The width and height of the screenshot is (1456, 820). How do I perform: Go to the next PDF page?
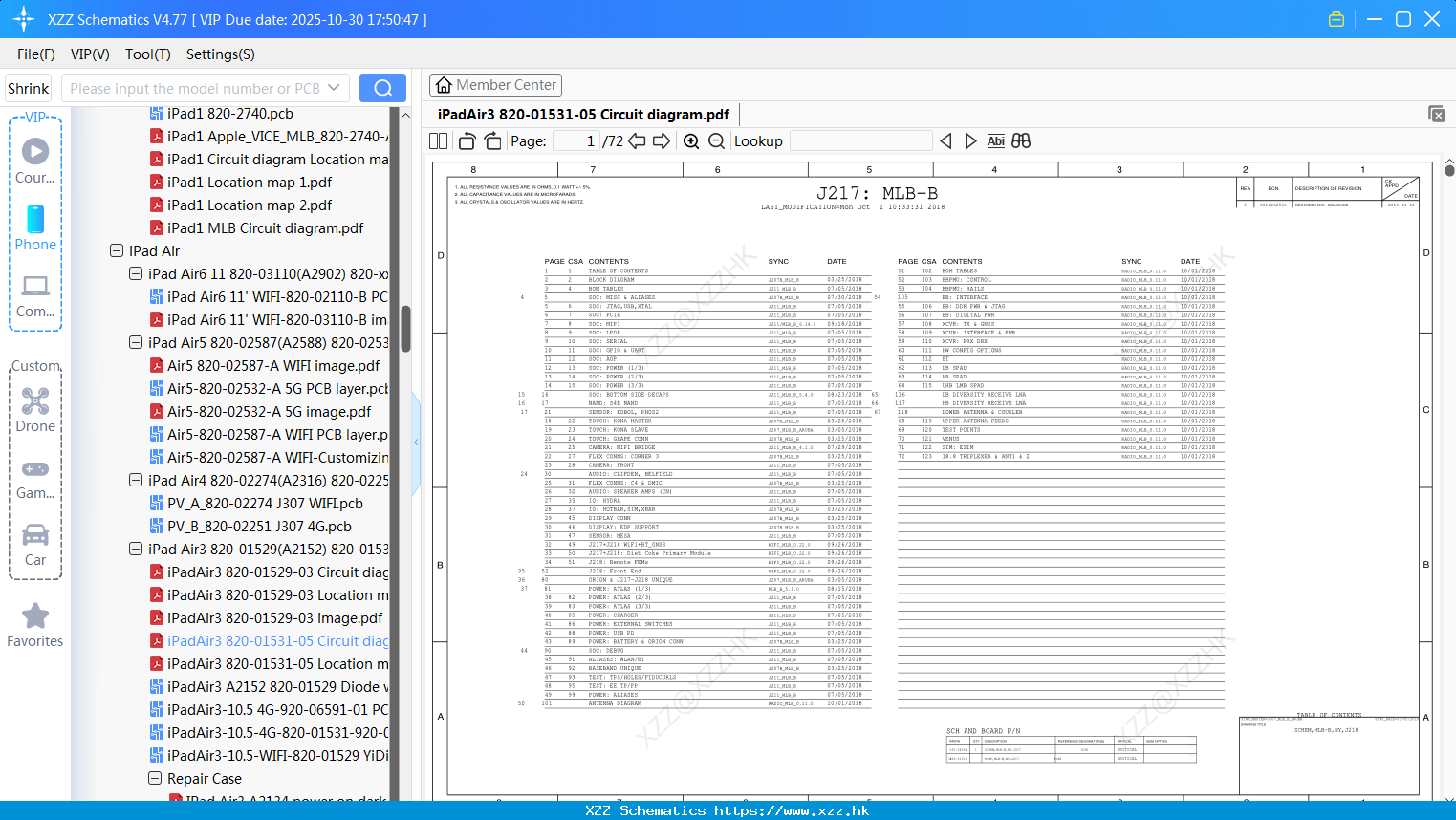(x=662, y=141)
